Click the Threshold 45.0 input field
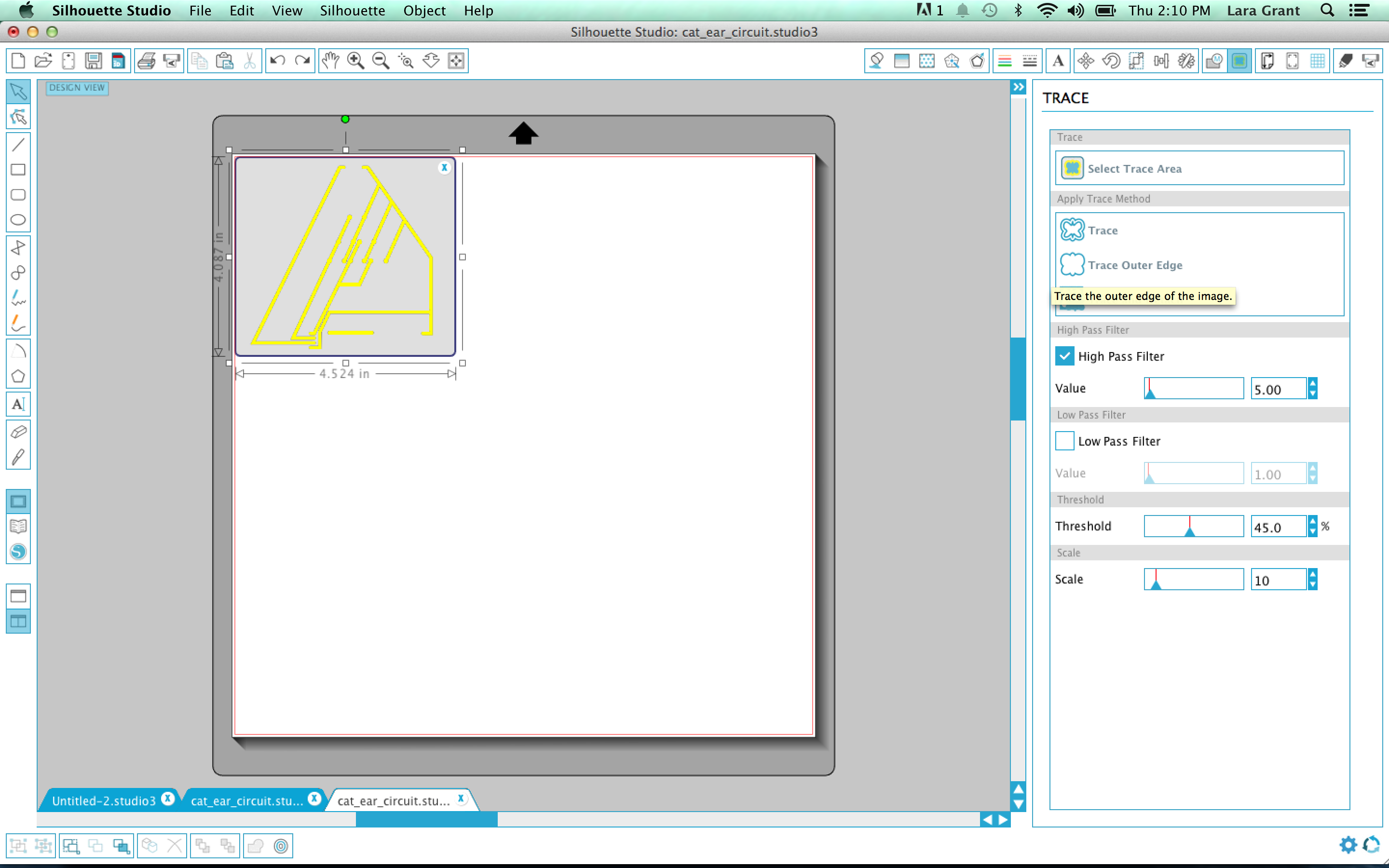This screenshot has width=1389, height=868. point(1279,527)
